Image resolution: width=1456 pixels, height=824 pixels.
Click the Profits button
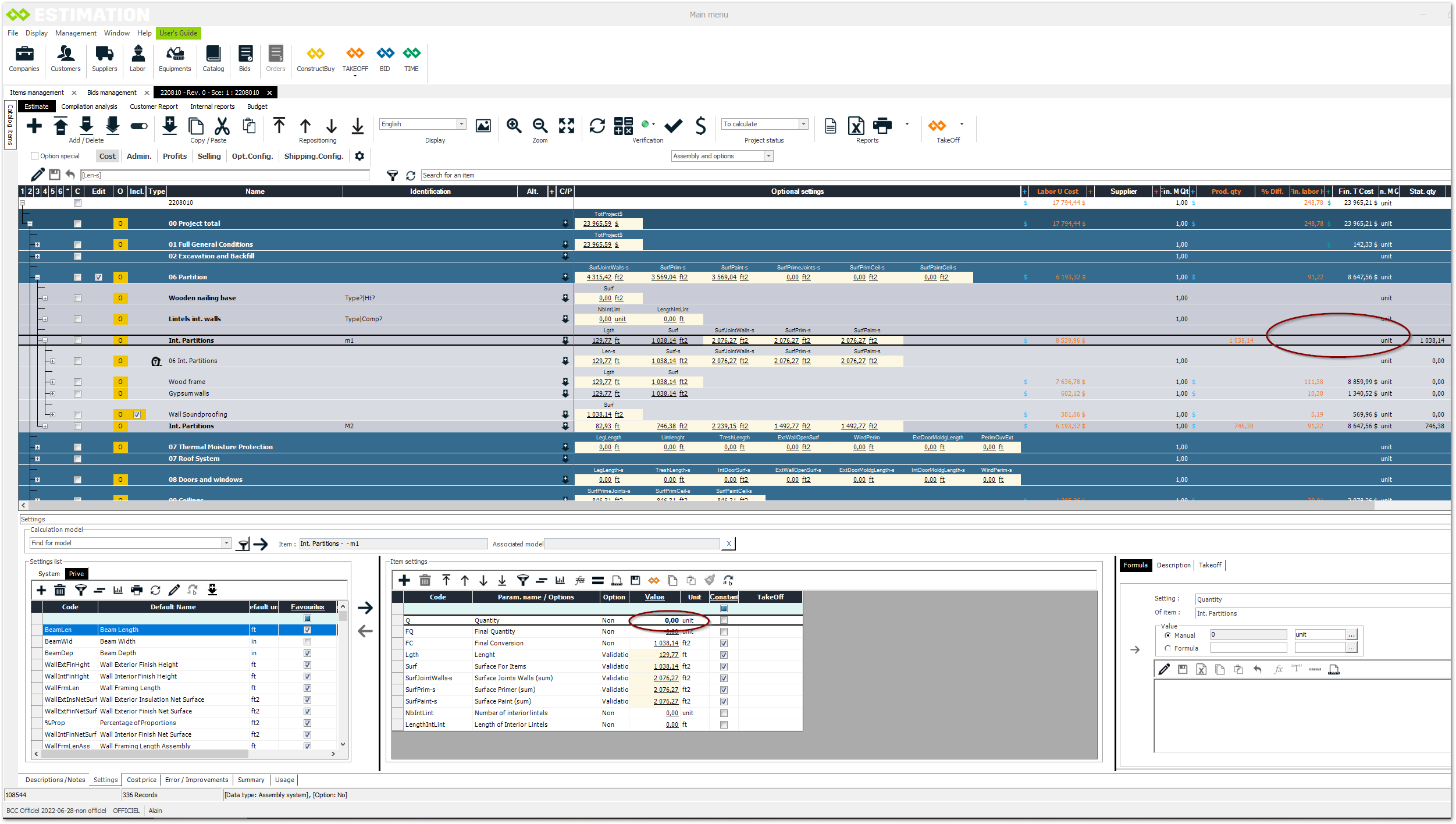(175, 156)
